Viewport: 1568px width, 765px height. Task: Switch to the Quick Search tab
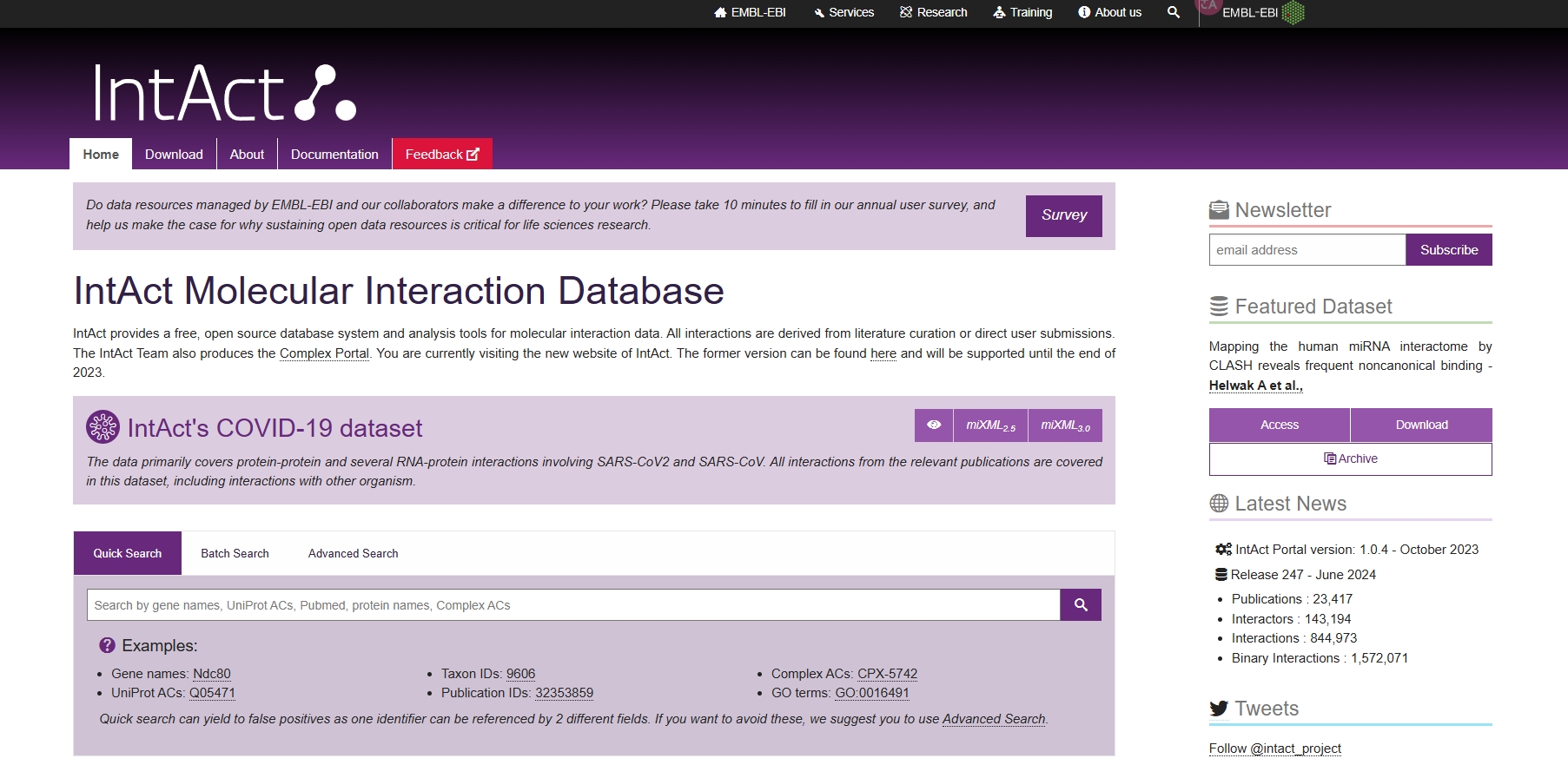[128, 553]
